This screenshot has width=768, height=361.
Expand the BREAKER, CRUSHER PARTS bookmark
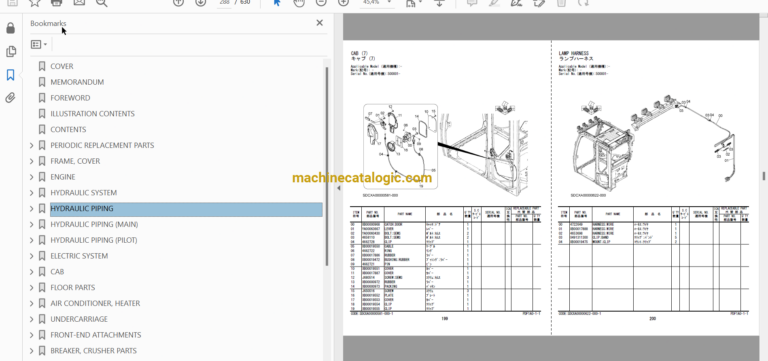click(32, 351)
